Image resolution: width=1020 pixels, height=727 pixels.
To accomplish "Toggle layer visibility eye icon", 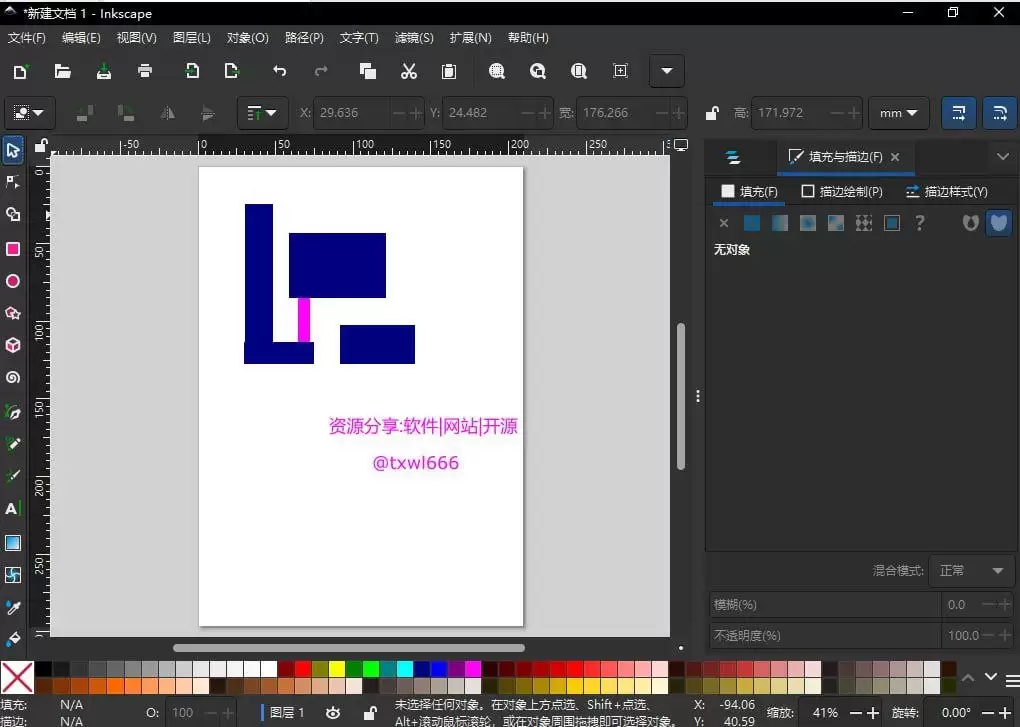I will tap(333, 713).
